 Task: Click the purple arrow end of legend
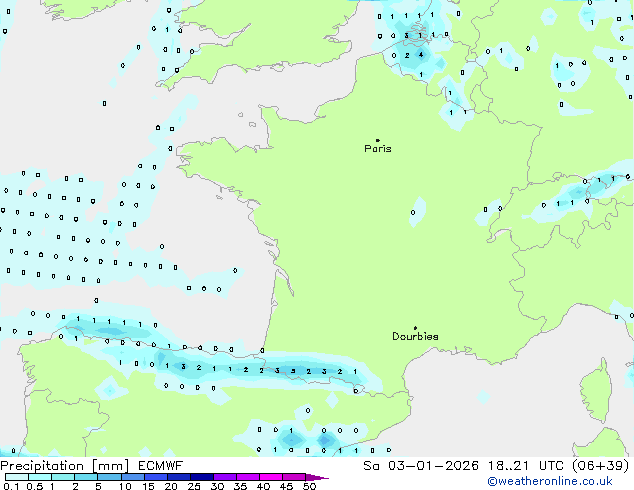click(317, 477)
